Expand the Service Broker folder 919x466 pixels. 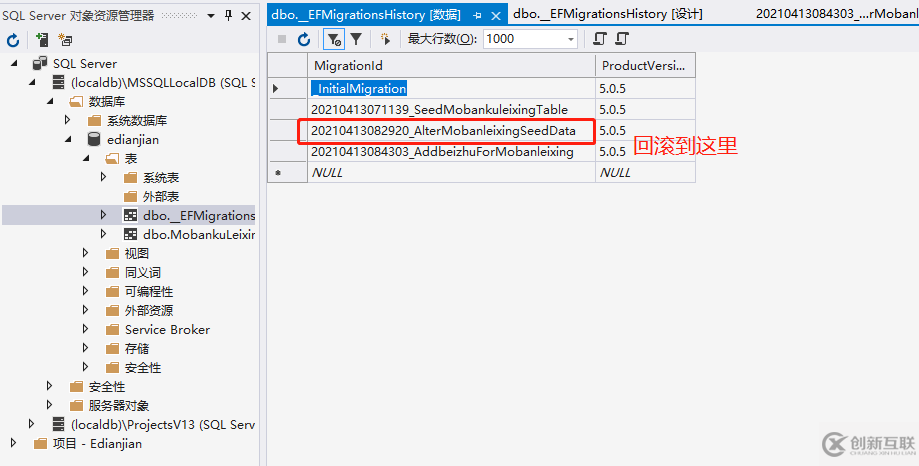click(86, 329)
